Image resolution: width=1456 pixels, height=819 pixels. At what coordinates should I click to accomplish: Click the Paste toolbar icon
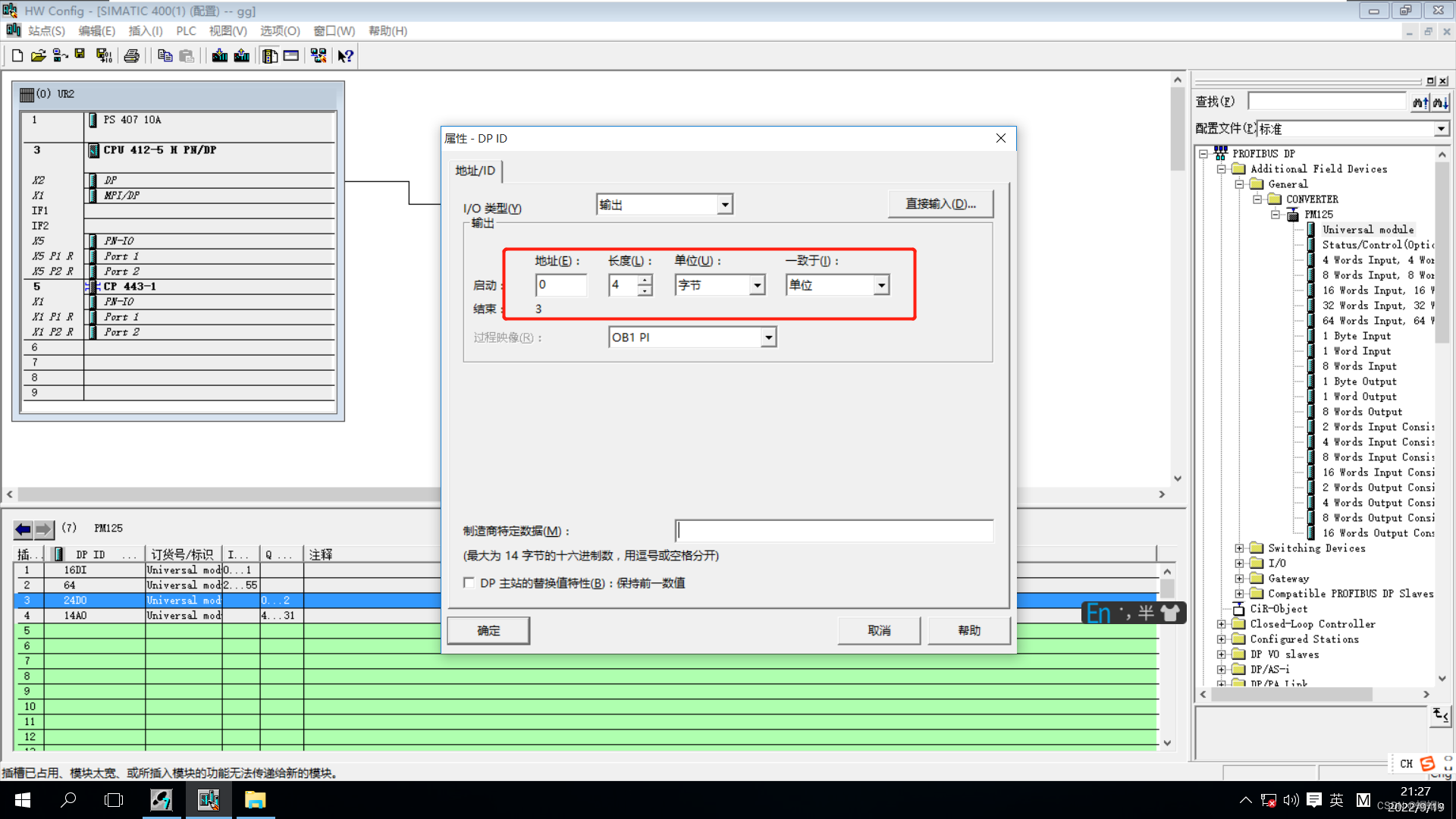coord(187,55)
